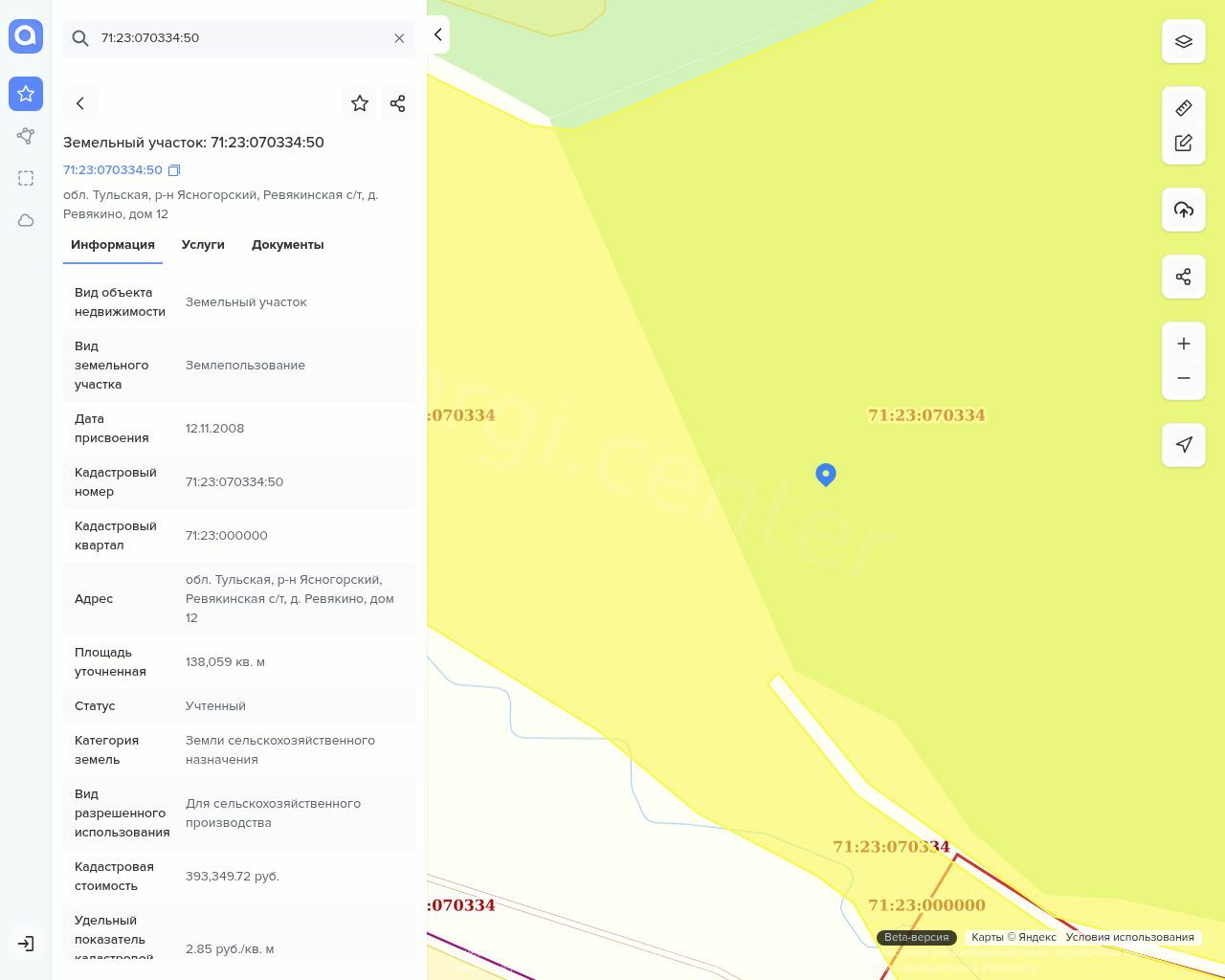Go back with the left arrow
Screen dimensions: 1225x980
pos(80,103)
